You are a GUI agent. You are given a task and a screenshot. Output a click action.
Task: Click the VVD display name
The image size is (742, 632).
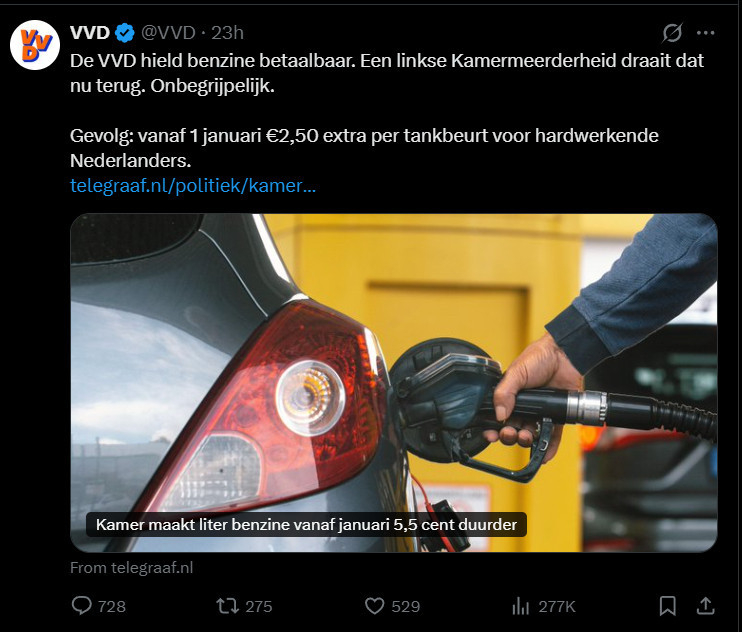(x=90, y=33)
